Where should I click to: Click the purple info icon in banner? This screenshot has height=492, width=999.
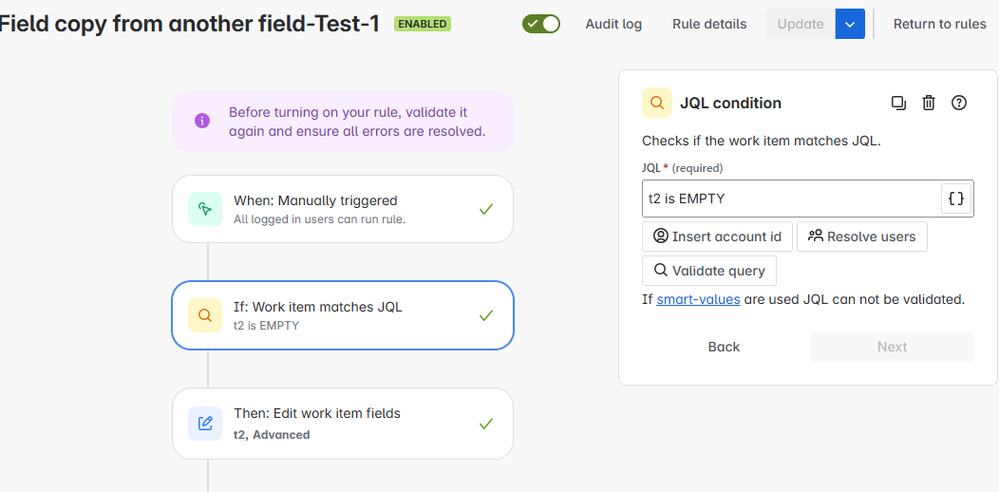pyautogui.click(x=202, y=121)
